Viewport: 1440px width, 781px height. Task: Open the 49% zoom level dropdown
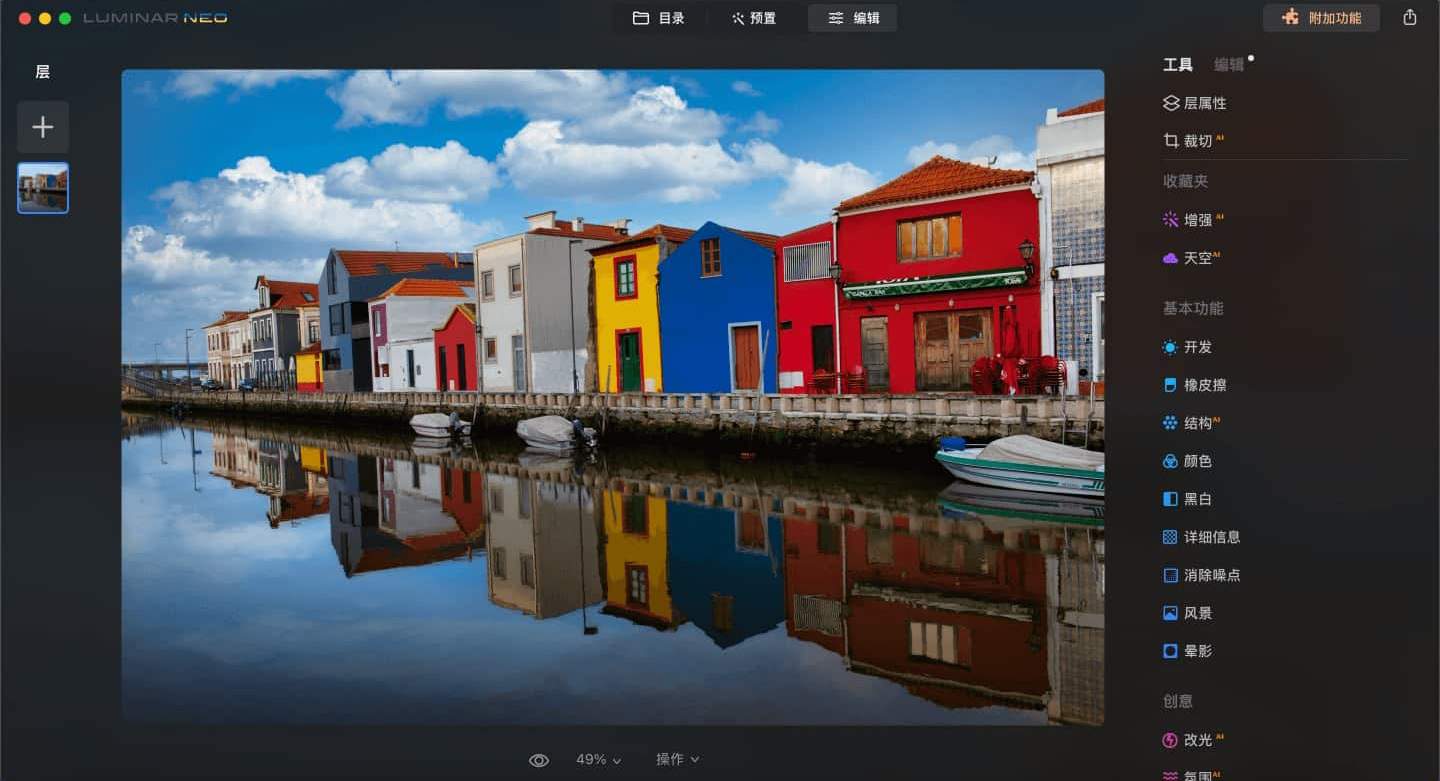click(x=598, y=760)
